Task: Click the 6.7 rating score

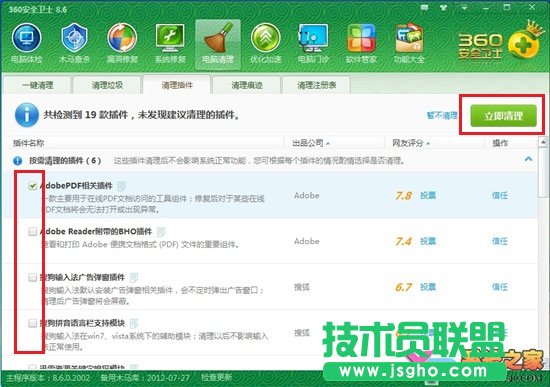Action: coord(403,287)
